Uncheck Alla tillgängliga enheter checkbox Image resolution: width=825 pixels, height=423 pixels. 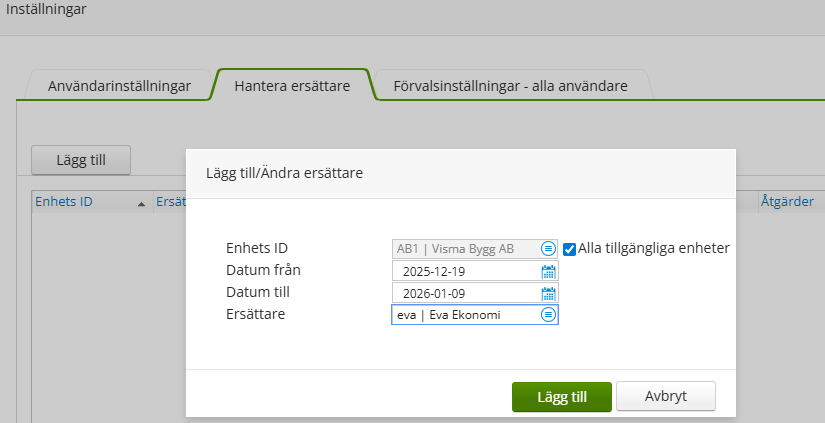(x=569, y=249)
